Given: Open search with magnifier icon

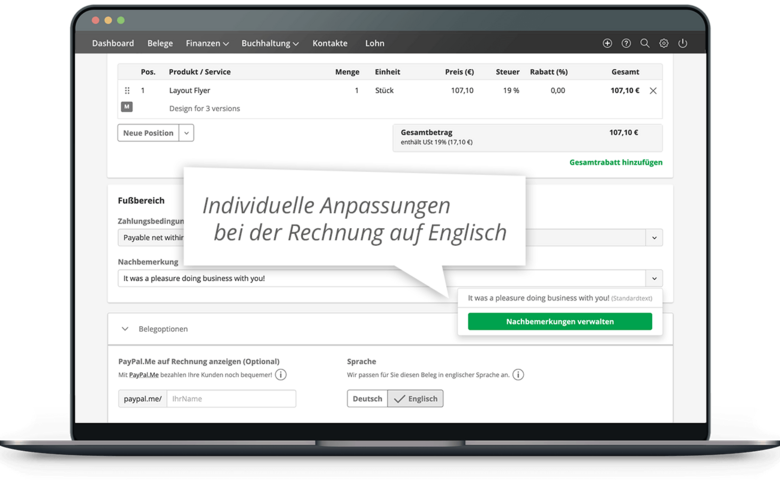Looking at the screenshot, I should click(x=645, y=44).
